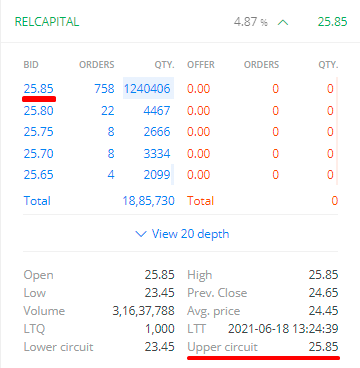Click bid price 25.85 in depth table

(38, 89)
